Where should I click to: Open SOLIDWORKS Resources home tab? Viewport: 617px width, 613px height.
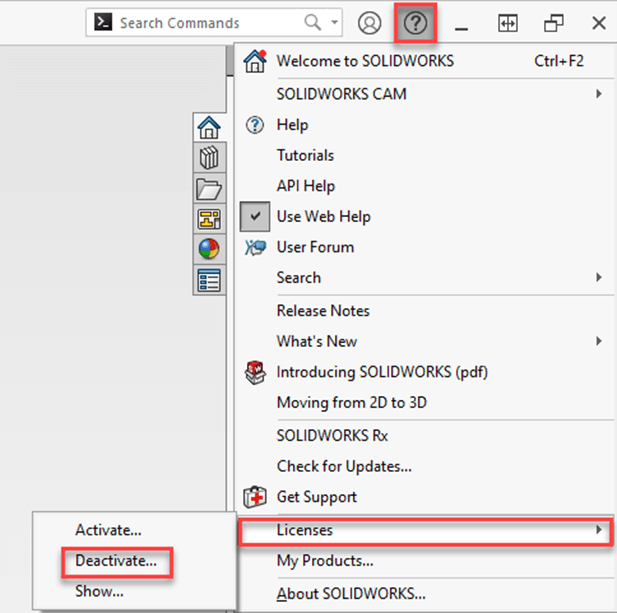coord(209,127)
